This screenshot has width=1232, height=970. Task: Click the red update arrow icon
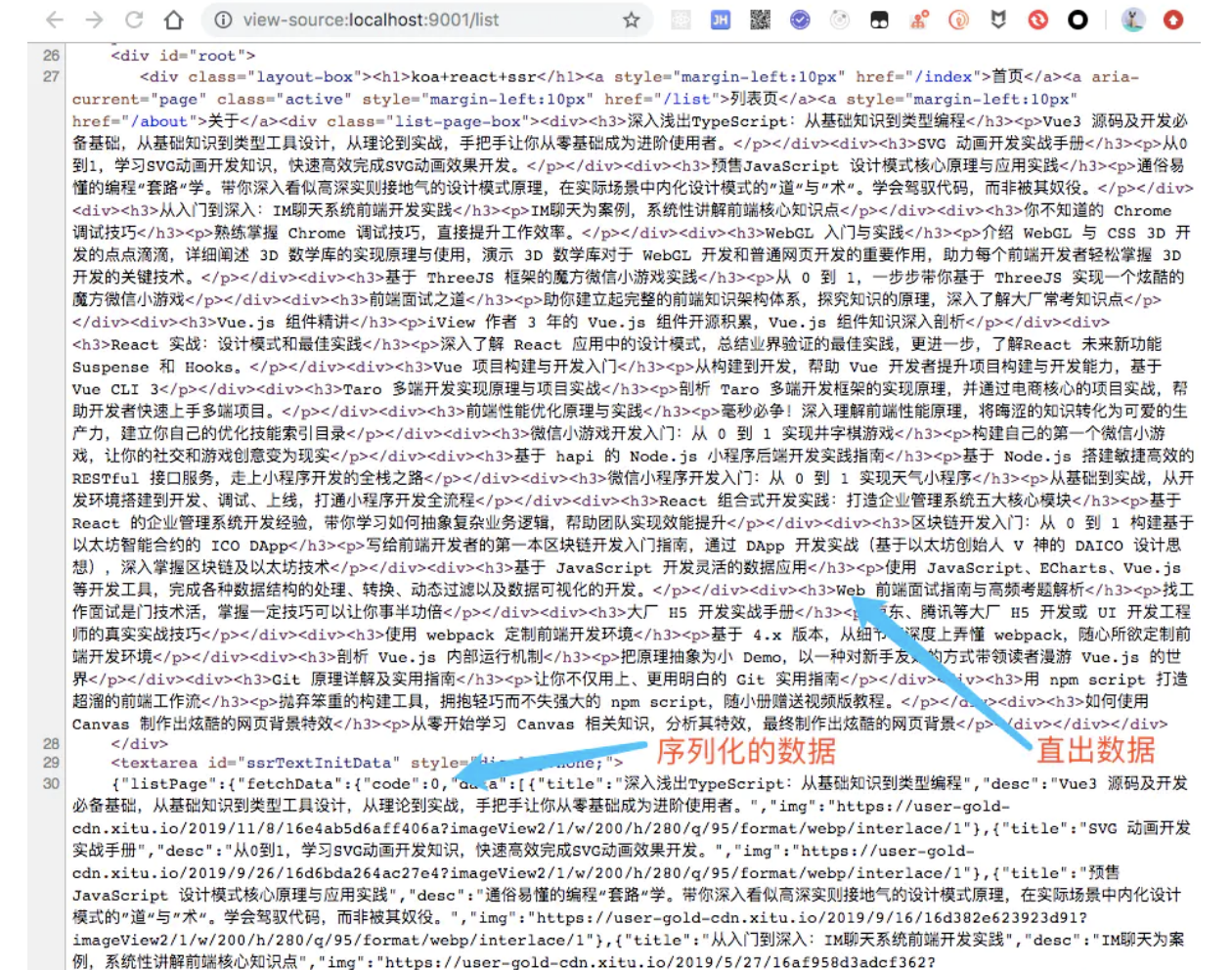(x=1173, y=20)
